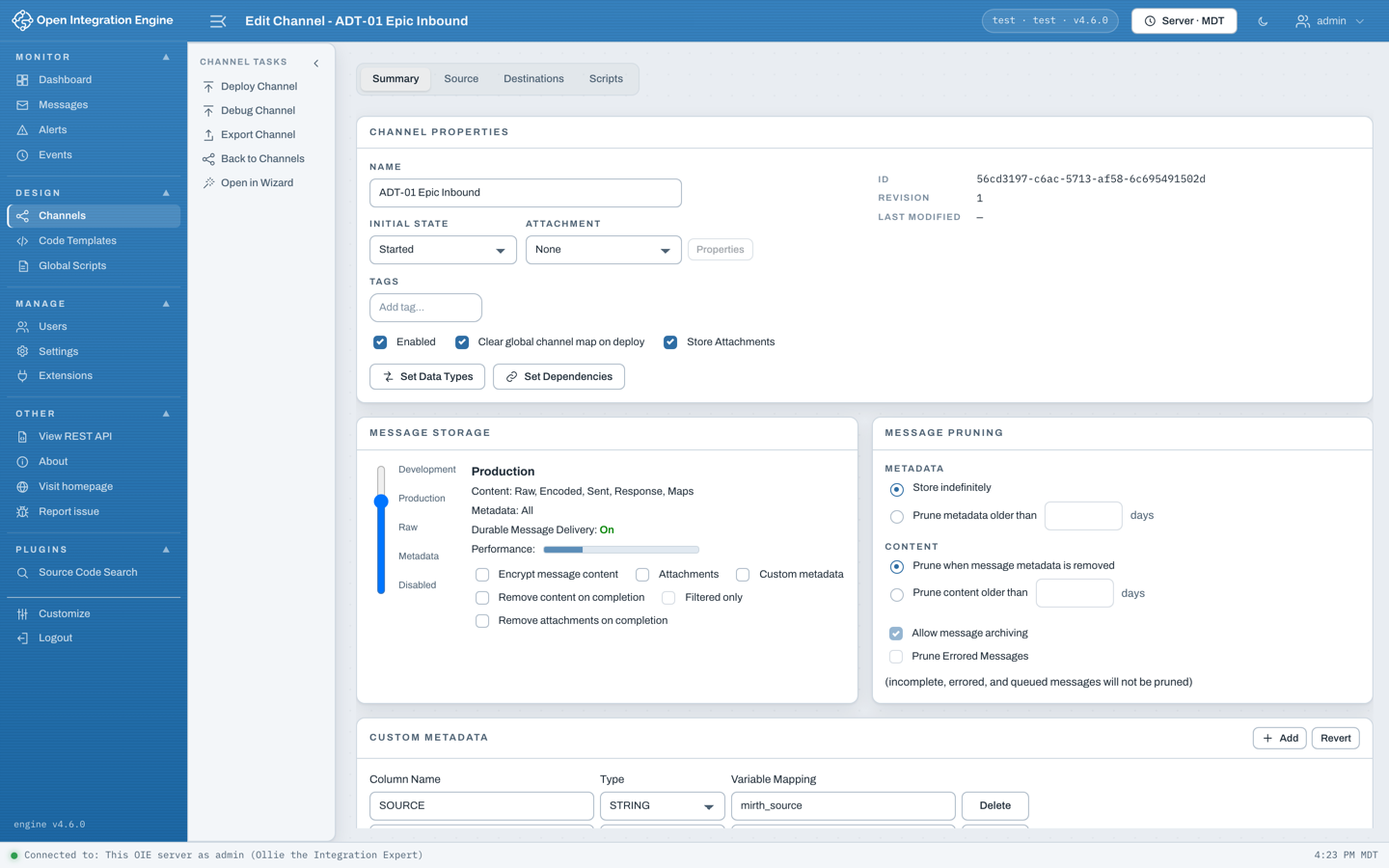Collapse the Other sidebar section
This screenshot has width=1389, height=868.
166,414
